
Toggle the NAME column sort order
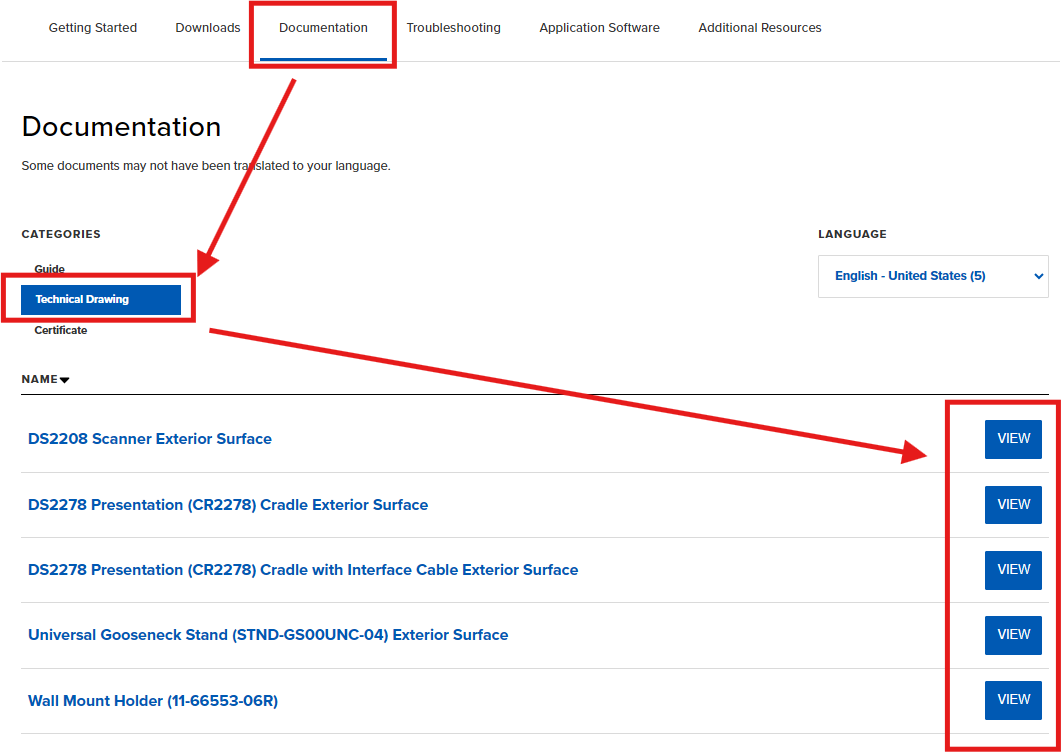45,379
